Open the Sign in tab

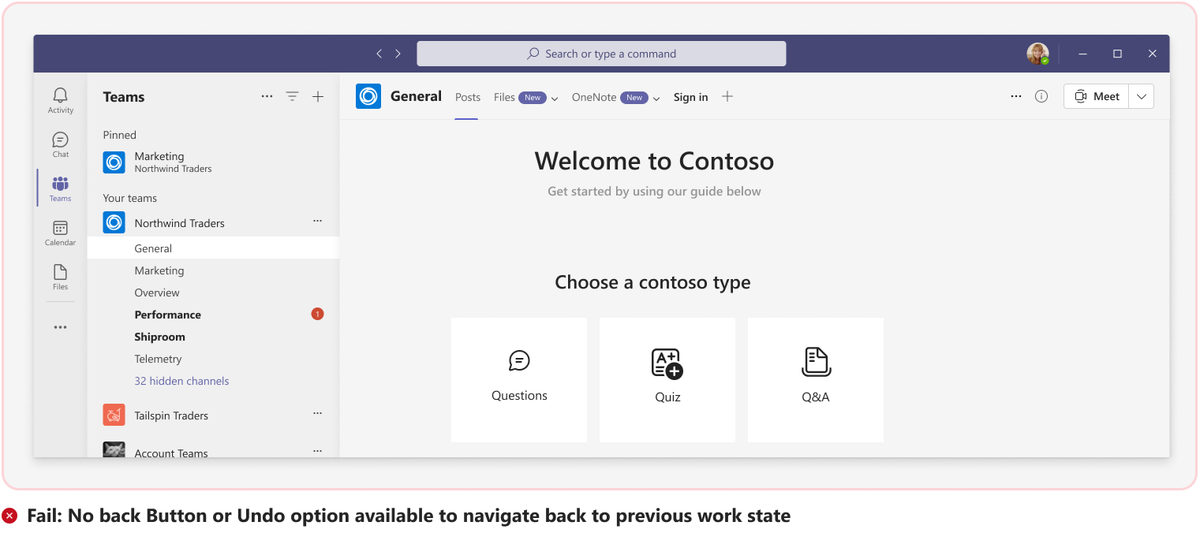[690, 97]
